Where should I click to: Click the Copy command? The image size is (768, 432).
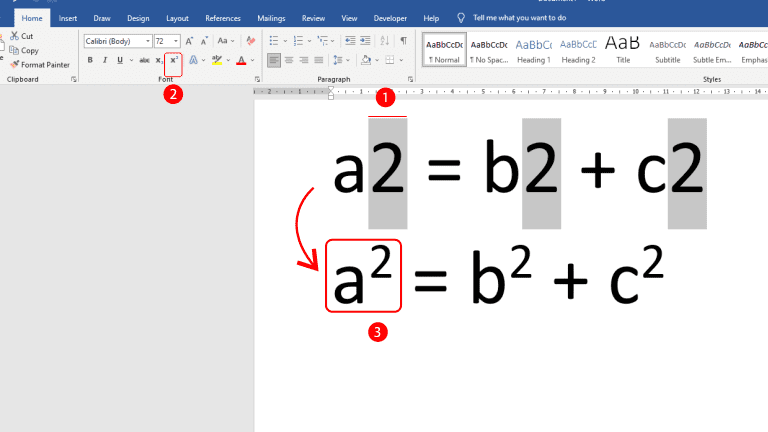[24, 50]
